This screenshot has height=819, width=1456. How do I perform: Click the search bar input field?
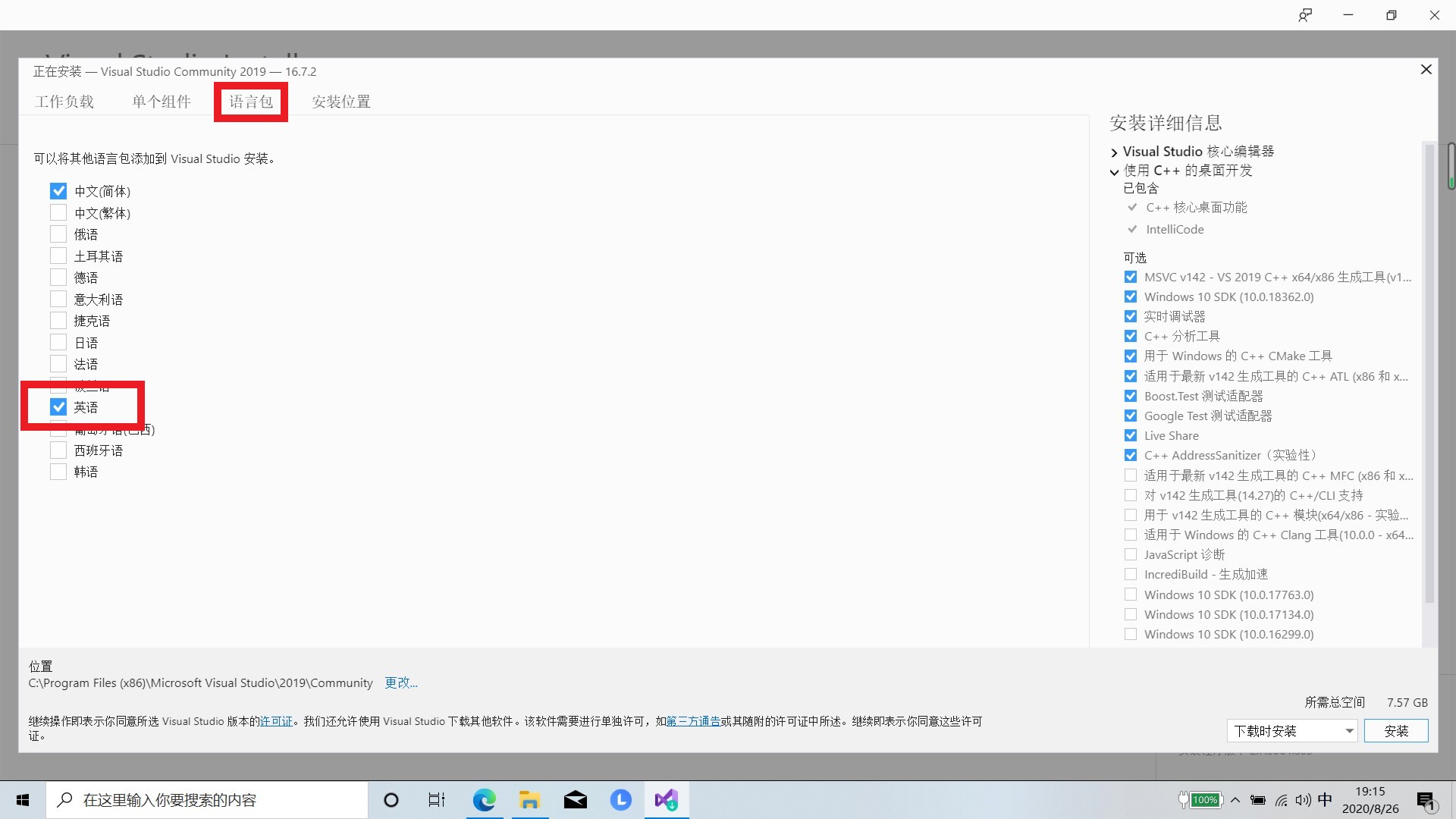pyautogui.click(x=207, y=799)
